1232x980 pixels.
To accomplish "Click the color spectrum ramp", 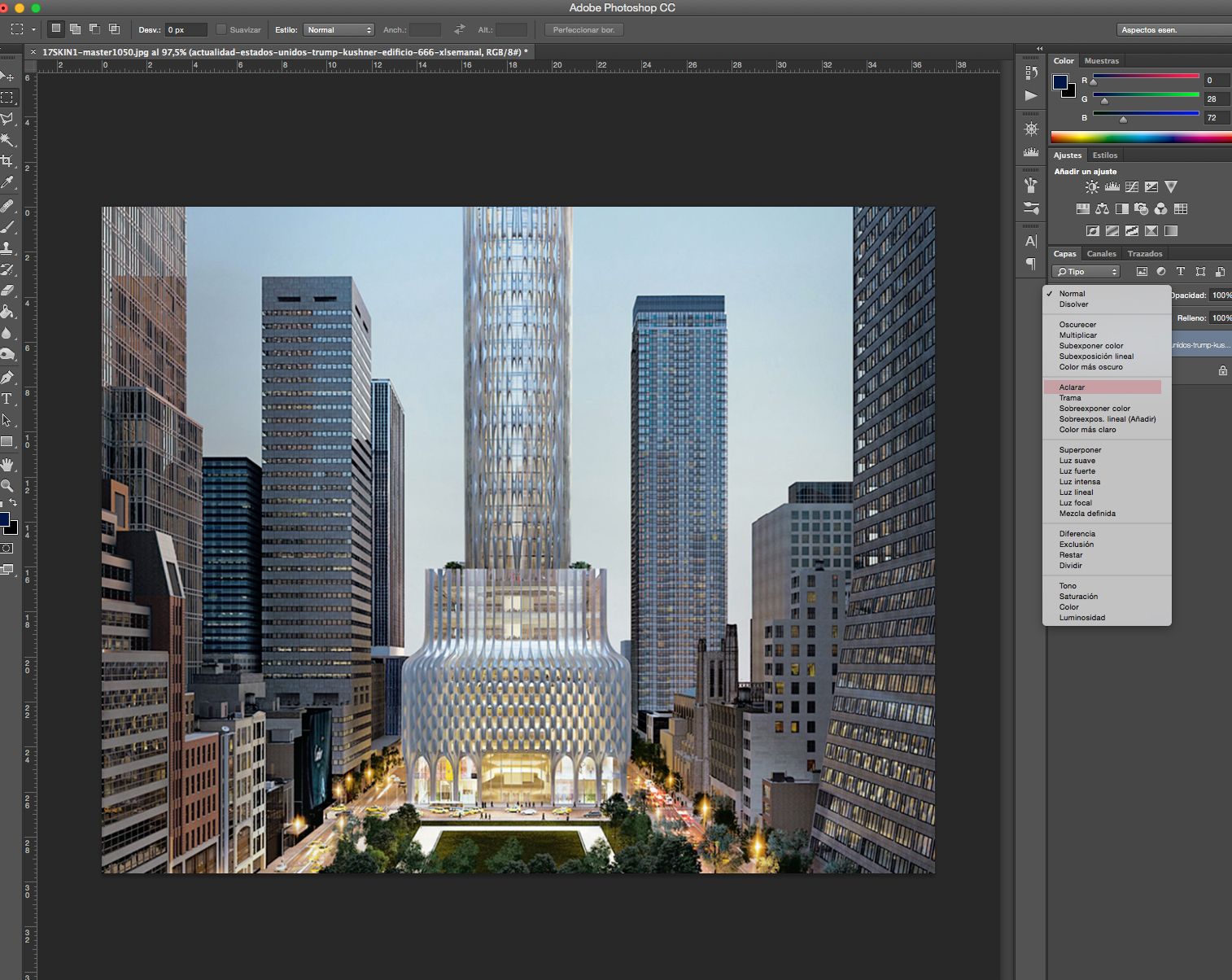I will point(1141,137).
